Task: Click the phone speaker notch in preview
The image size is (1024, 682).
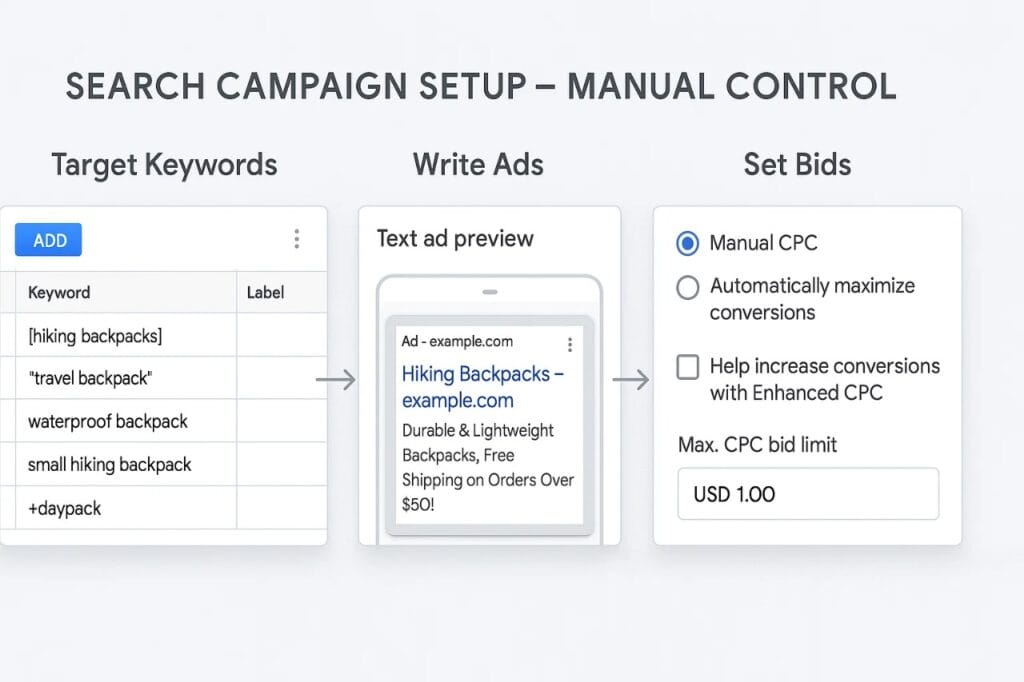Action: (490, 292)
